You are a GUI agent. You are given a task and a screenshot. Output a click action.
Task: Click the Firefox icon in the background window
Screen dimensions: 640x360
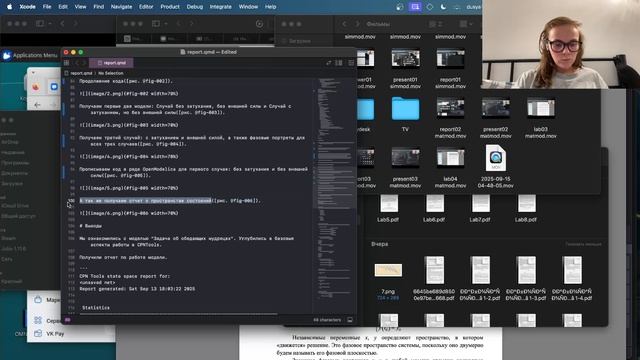(36, 87)
